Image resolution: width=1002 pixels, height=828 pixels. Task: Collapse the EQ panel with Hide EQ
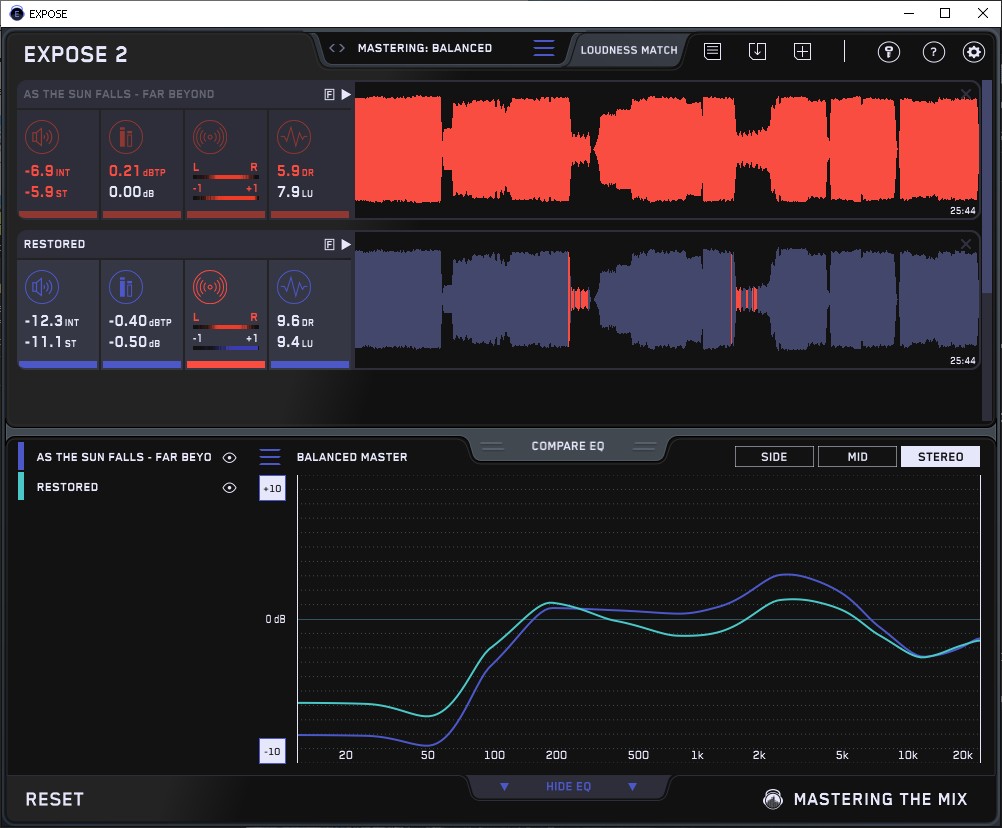pyautogui.click(x=568, y=787)
